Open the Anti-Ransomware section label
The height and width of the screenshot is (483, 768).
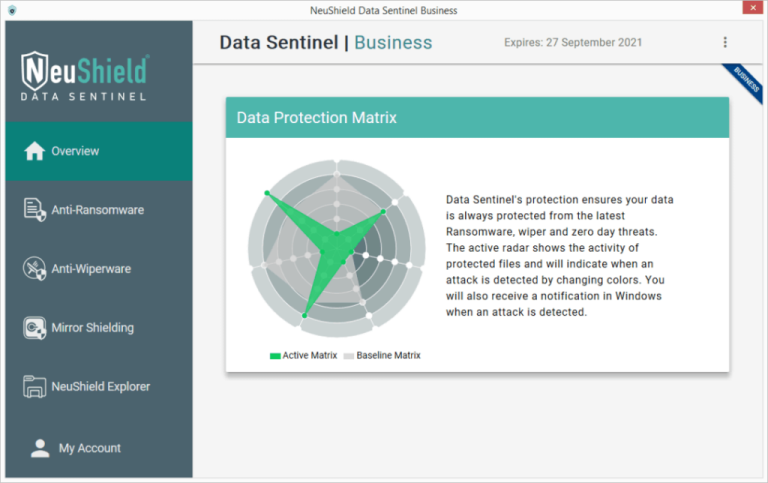pyautogui.click(x=97, y=210)
